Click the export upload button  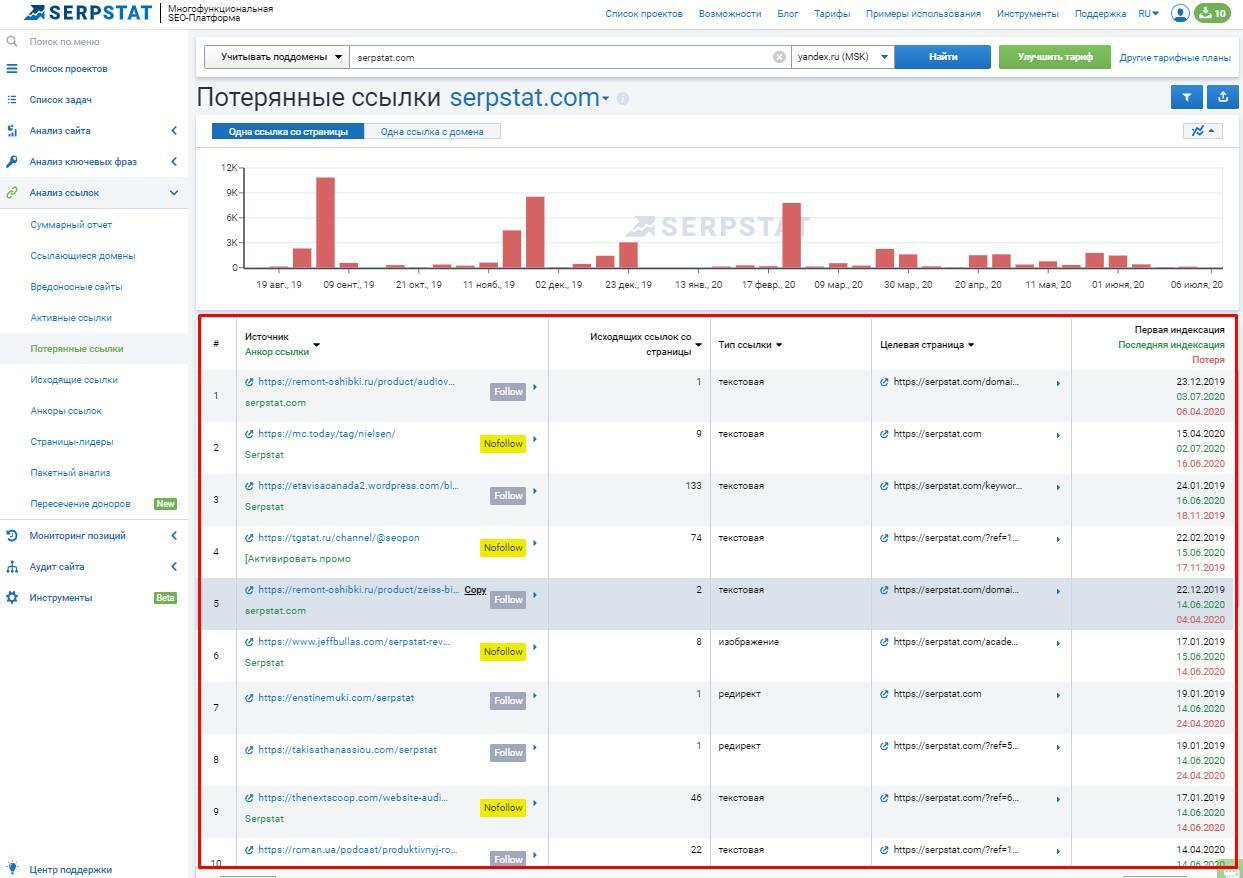click(x=1222, y=97)
